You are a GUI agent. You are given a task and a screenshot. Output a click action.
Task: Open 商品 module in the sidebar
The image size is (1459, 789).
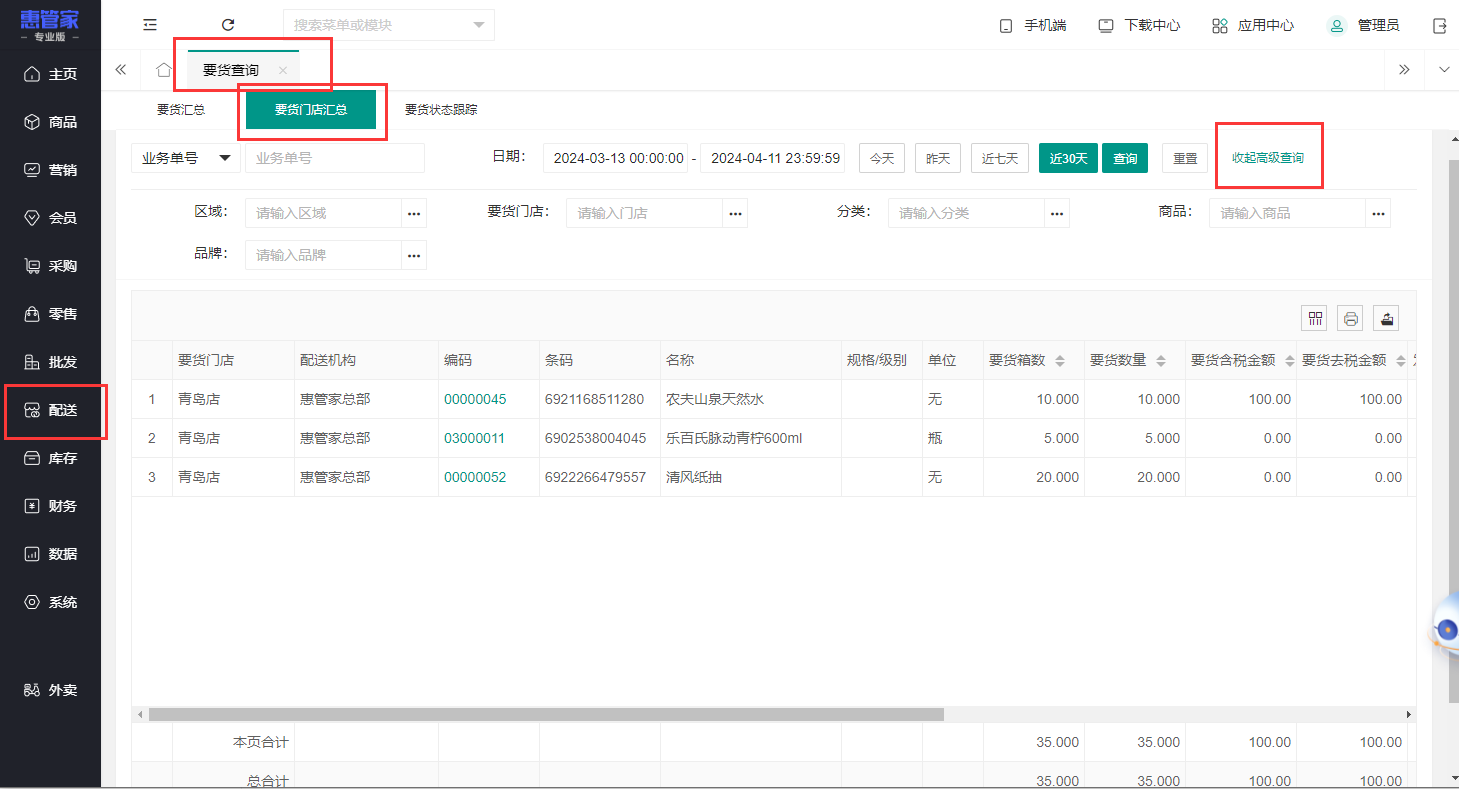tap(50, 122)
